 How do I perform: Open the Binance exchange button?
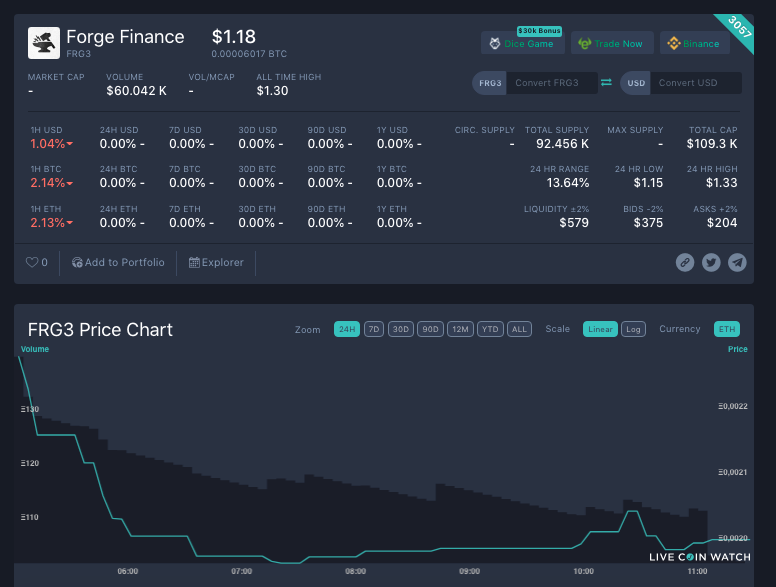(x=695, y=43)
